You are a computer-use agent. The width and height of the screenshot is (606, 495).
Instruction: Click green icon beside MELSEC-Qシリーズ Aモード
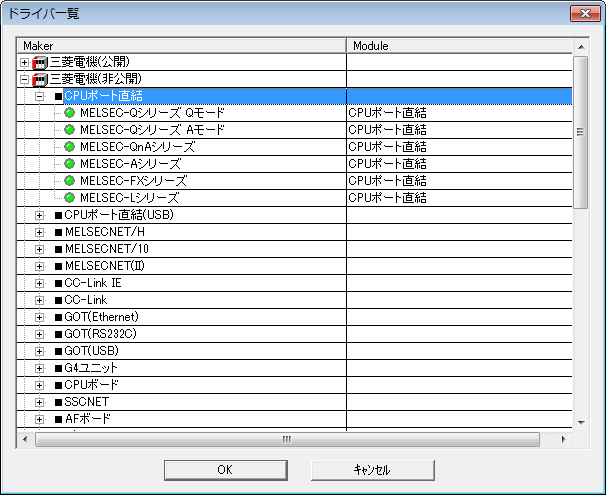click(70, 130)
